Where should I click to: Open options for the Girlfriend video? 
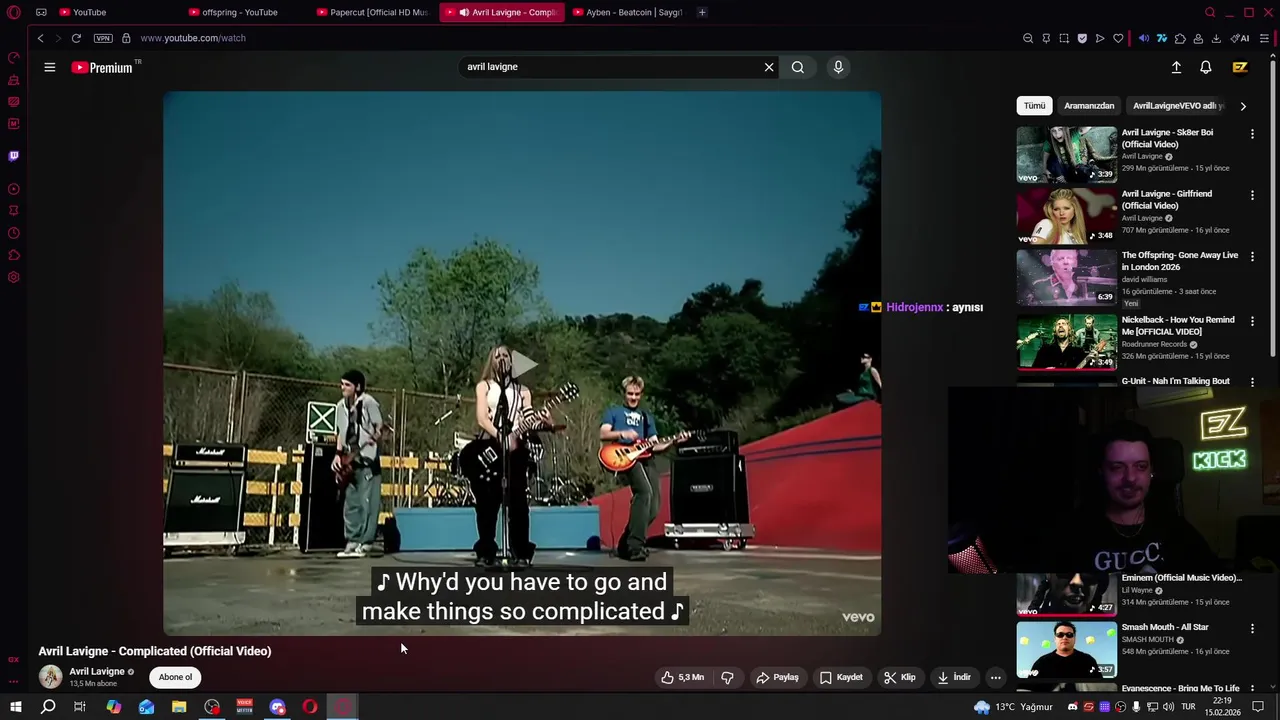1252,195
